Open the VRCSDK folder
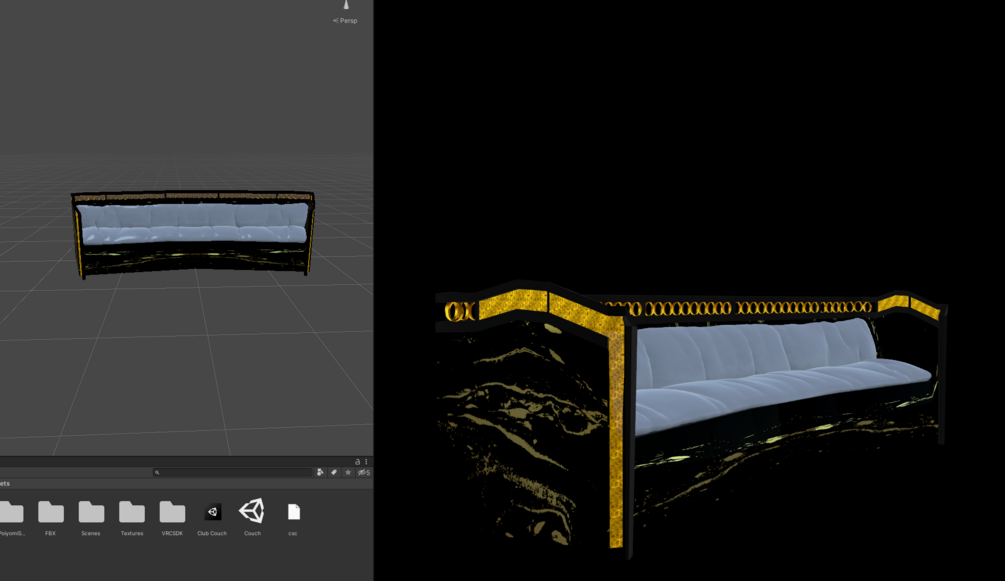Image resolution: width=1005 pixels, height=581 pixels. click(172, 512)
